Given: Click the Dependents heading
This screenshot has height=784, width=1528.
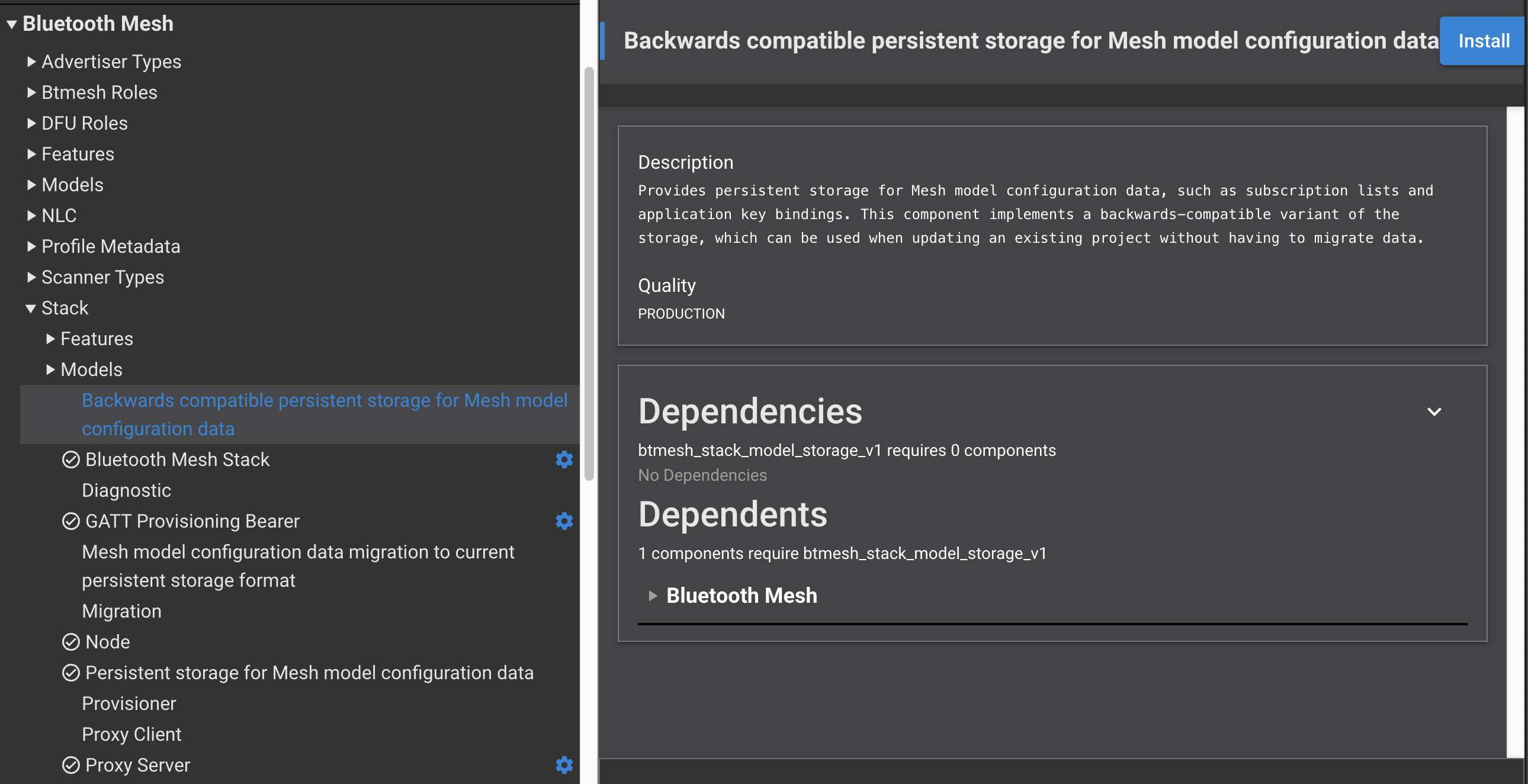Looking at the screenshot, I should point(733,514).
